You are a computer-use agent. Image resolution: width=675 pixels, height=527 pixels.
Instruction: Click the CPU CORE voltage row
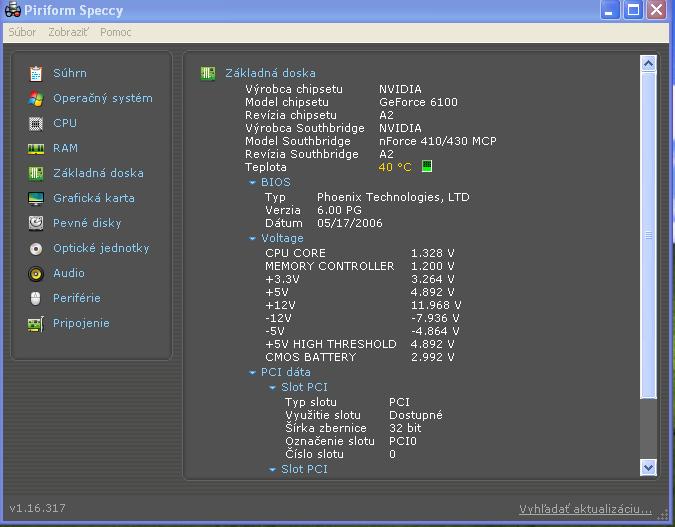pos(360,253)
